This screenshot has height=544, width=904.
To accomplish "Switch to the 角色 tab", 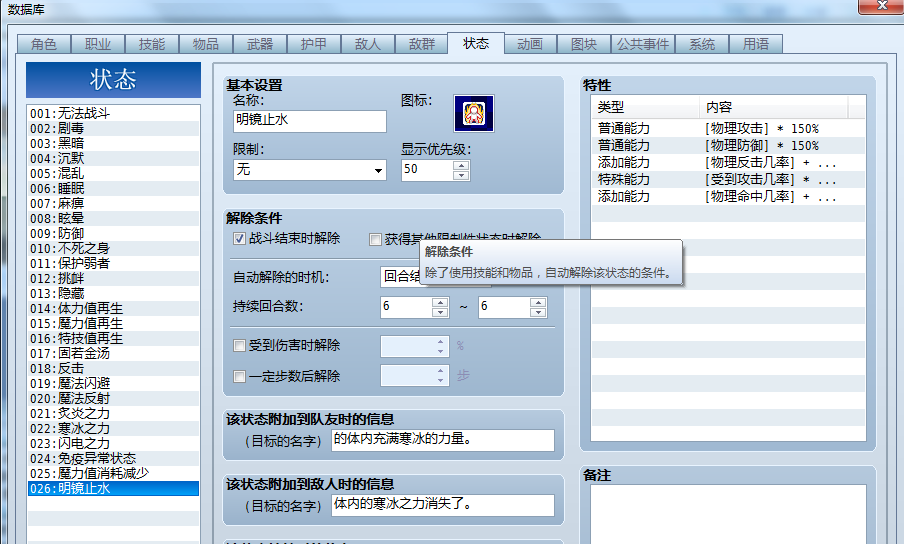I will [x=44, y=44].
